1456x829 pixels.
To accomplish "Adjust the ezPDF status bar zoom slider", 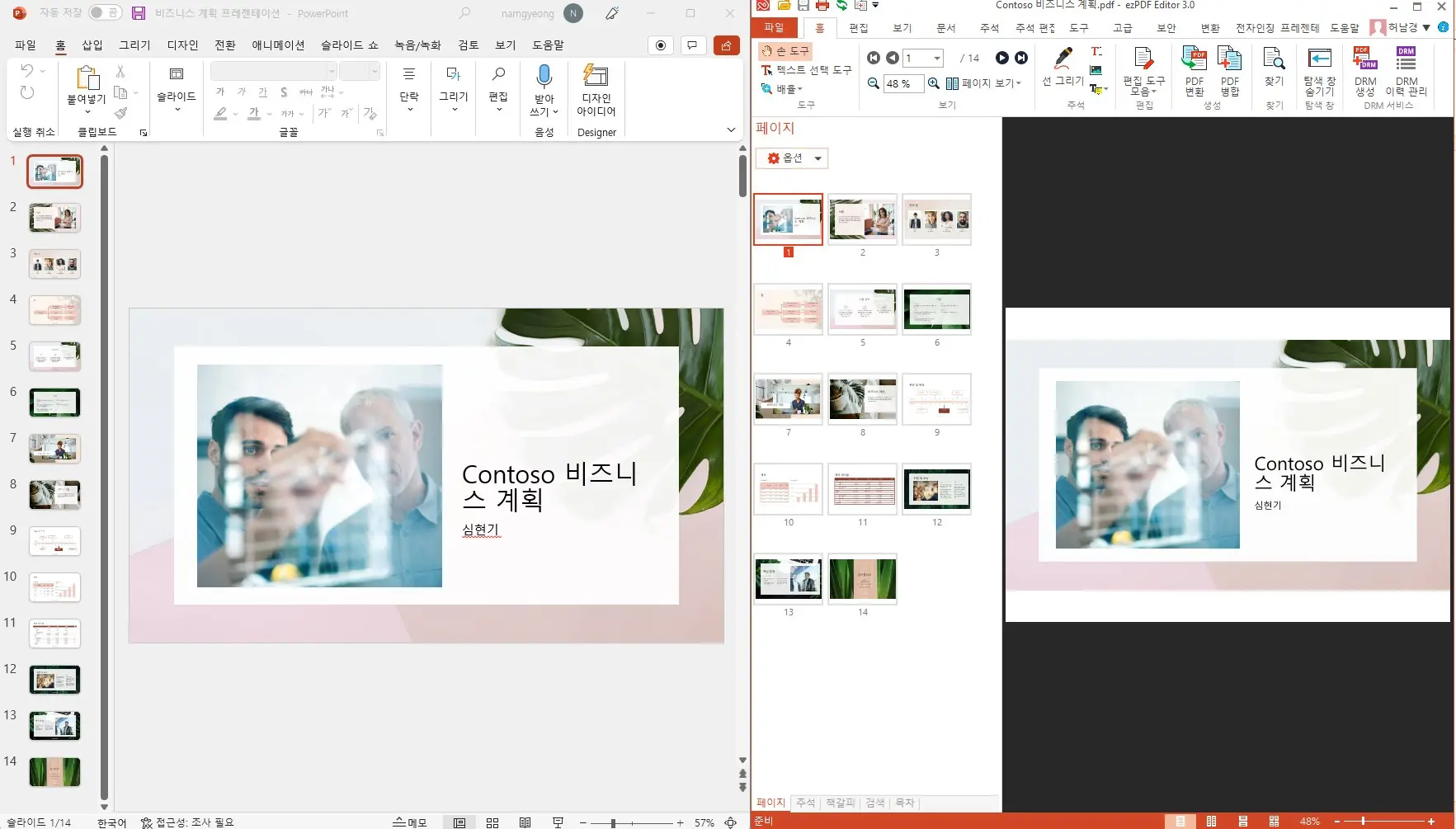I will click(1363, 822).
